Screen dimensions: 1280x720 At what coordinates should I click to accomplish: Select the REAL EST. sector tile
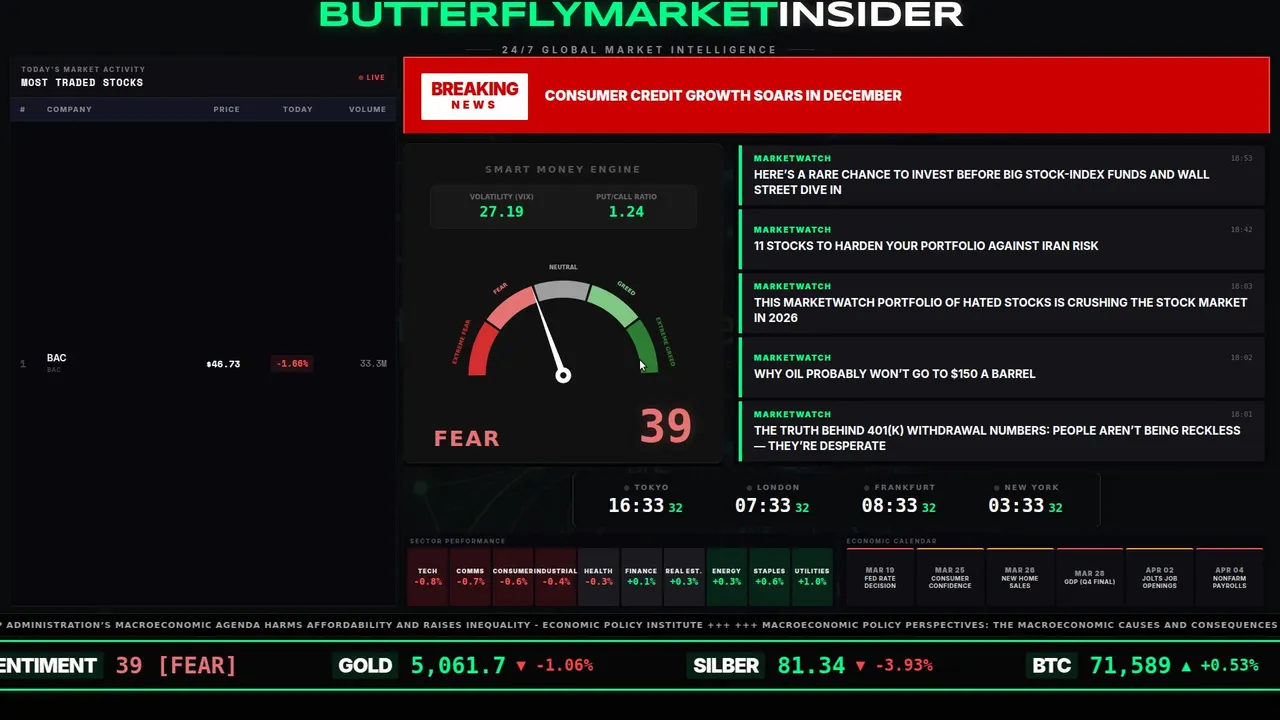[684, 577]
